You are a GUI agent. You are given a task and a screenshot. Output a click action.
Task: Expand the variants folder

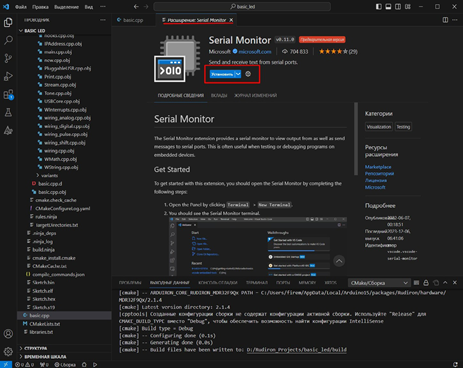(49, 175)
